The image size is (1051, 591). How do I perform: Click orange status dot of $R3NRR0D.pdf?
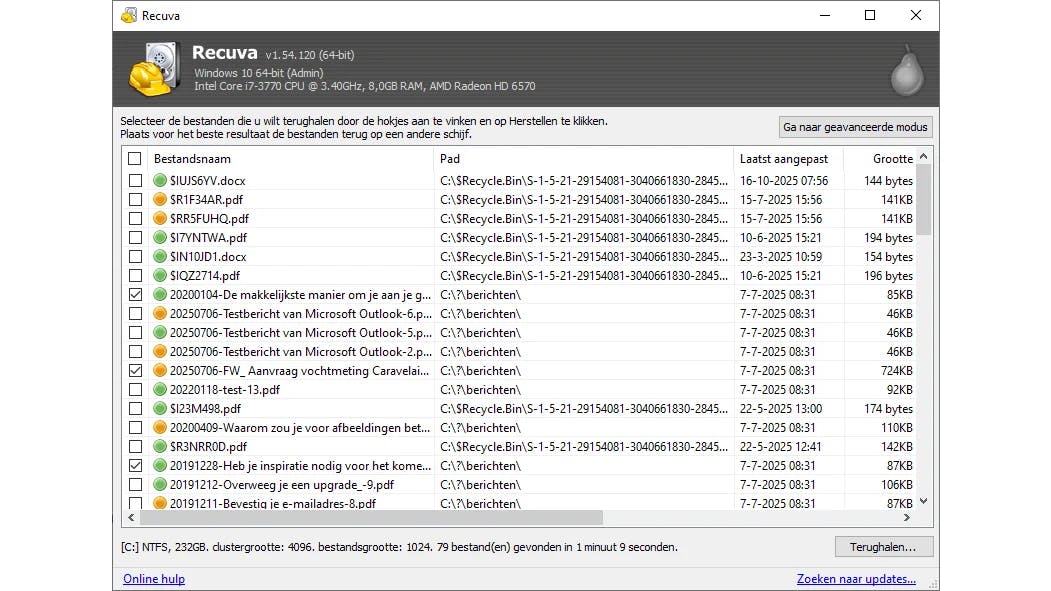[160, 447]
